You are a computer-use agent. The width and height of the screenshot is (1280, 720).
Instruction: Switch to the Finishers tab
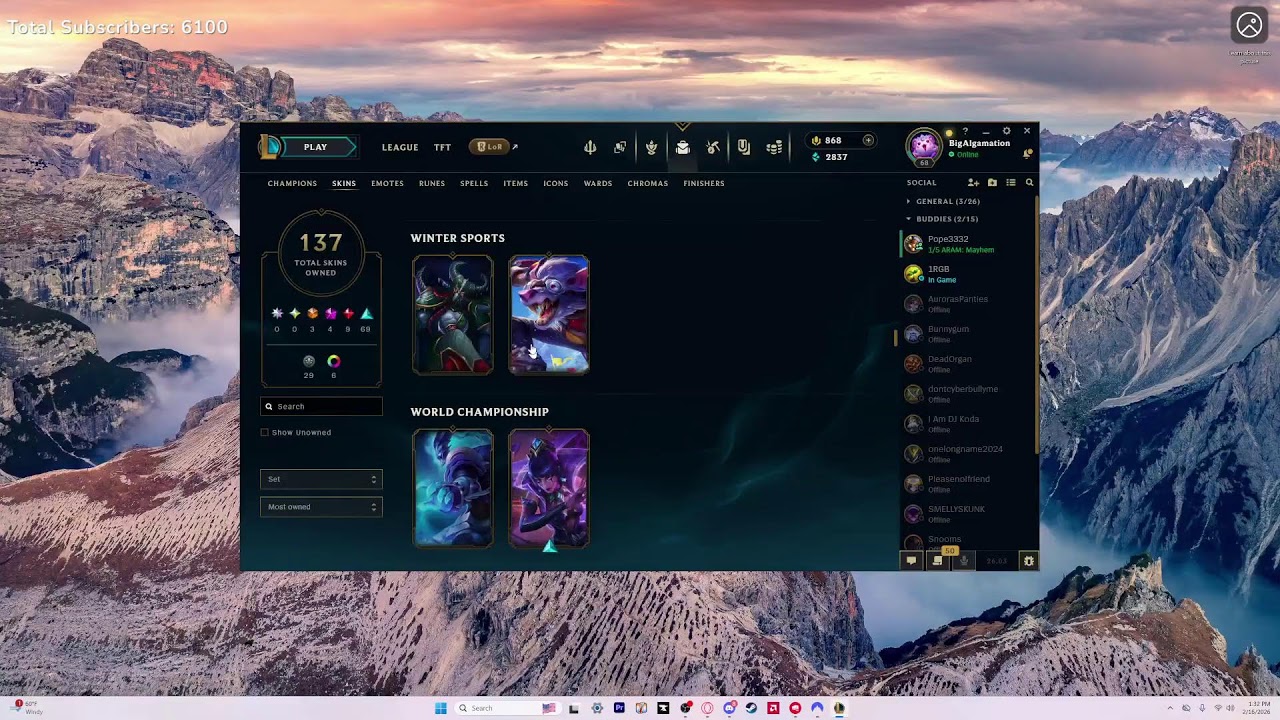[x=704, y=183]
